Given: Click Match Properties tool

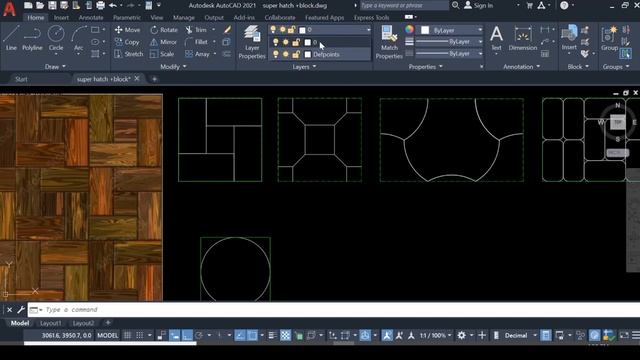Looking at the screenshot, I should click(389, 42).
